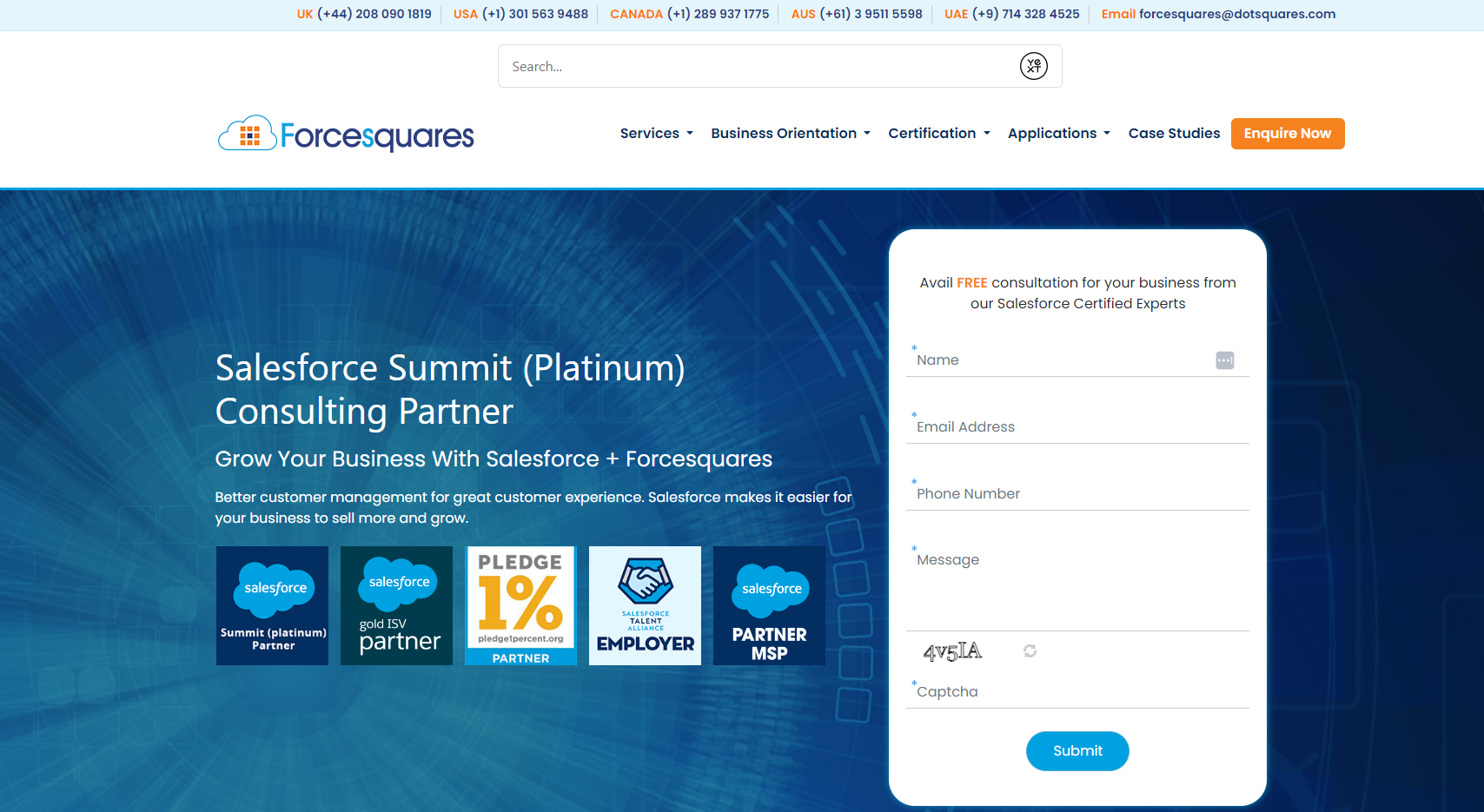Click the search bar icon button

tap(1033, 66)
